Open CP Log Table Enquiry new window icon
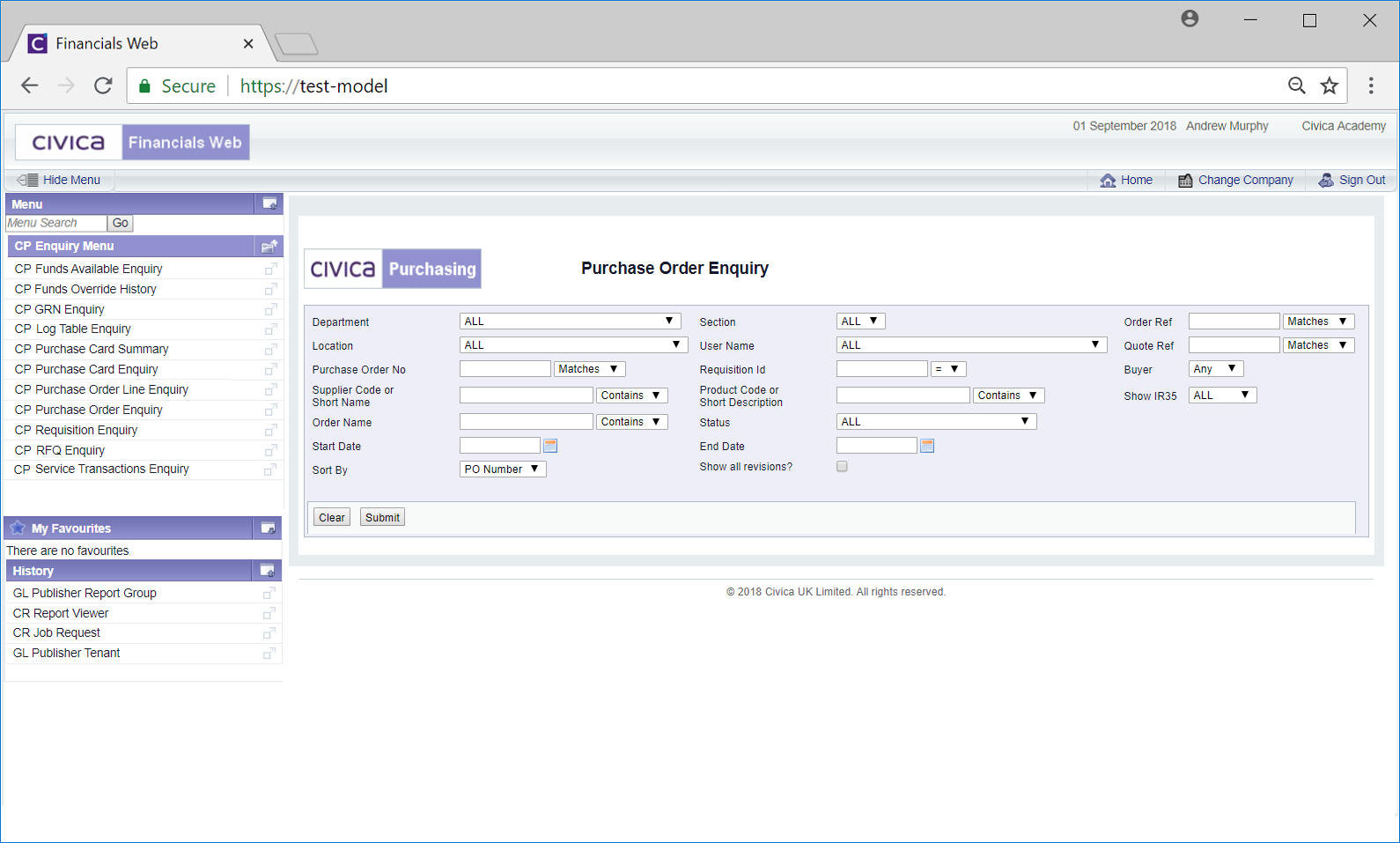Screen dimensions: 1400x843 [271, 329]
